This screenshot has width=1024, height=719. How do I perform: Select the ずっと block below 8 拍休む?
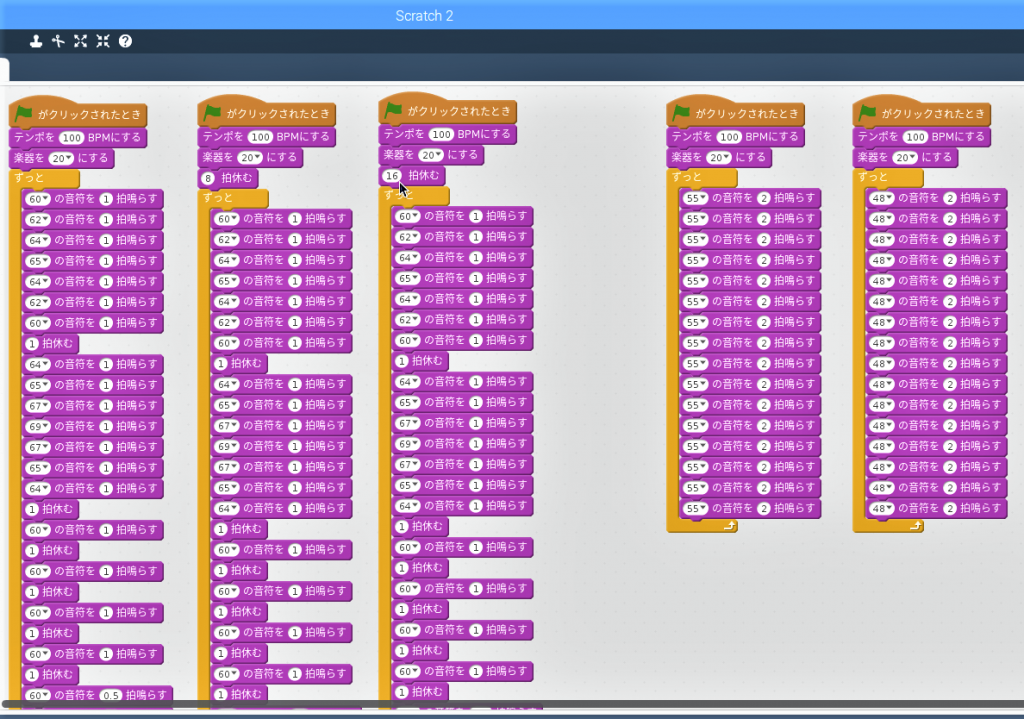click(x=233, y=198)
